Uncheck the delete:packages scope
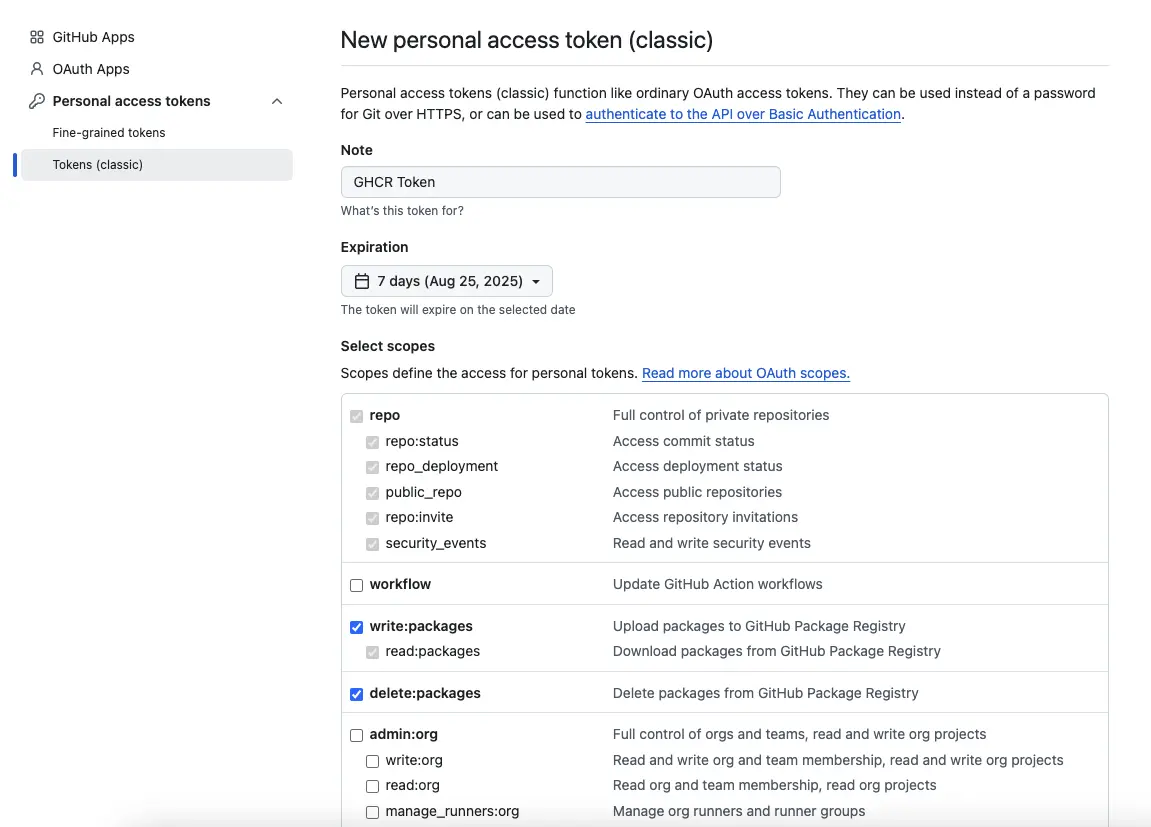1151x827 pixels. tap(356, 694)
